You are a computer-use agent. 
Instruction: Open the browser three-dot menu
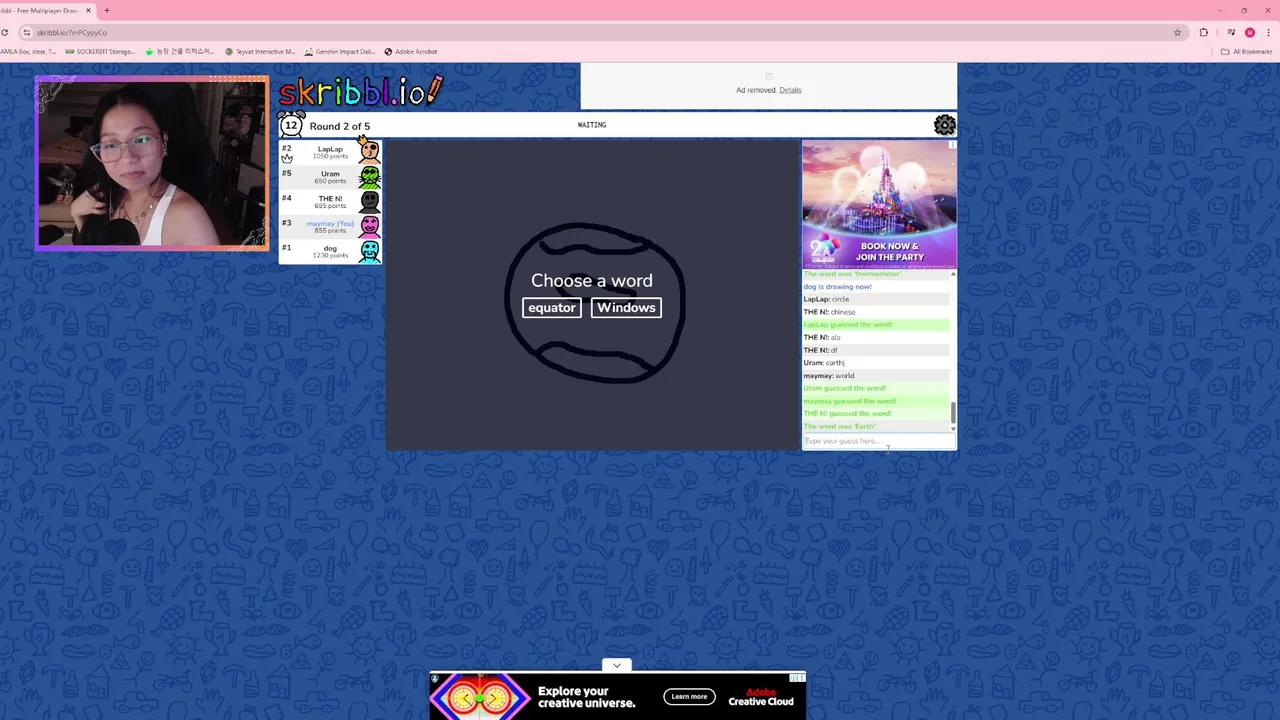pos(1268,33)
